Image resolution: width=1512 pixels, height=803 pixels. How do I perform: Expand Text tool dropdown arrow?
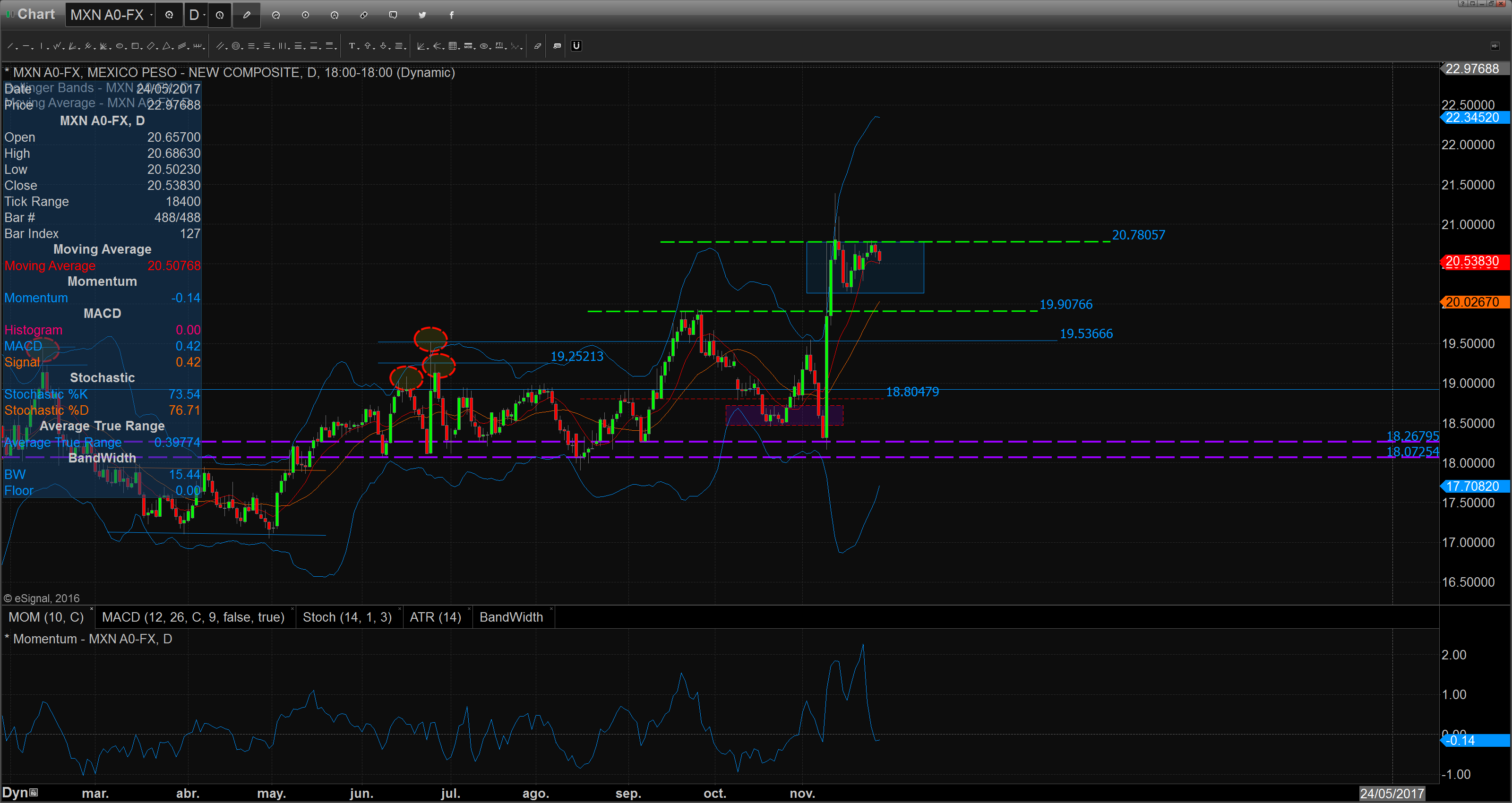pos(359,49)
